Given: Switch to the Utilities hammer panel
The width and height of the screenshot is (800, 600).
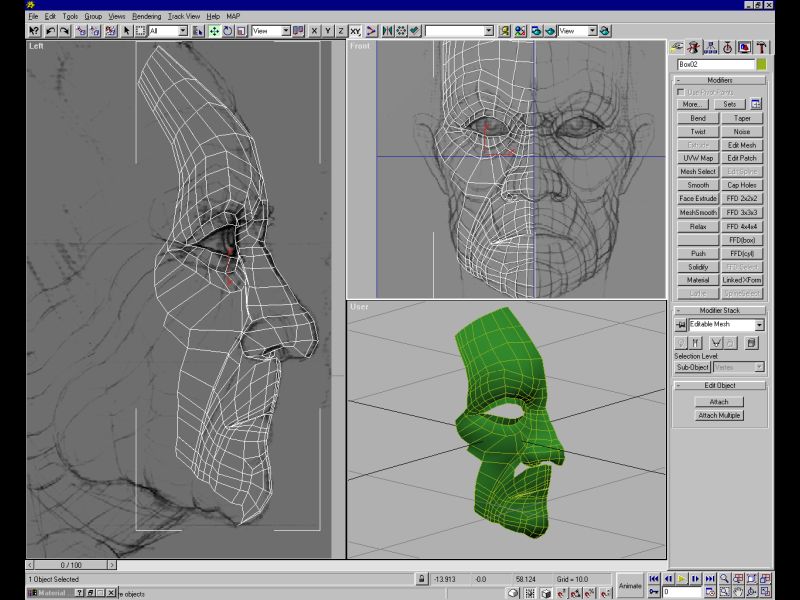Looking at the screenshot, I should (x=761, y=46).
